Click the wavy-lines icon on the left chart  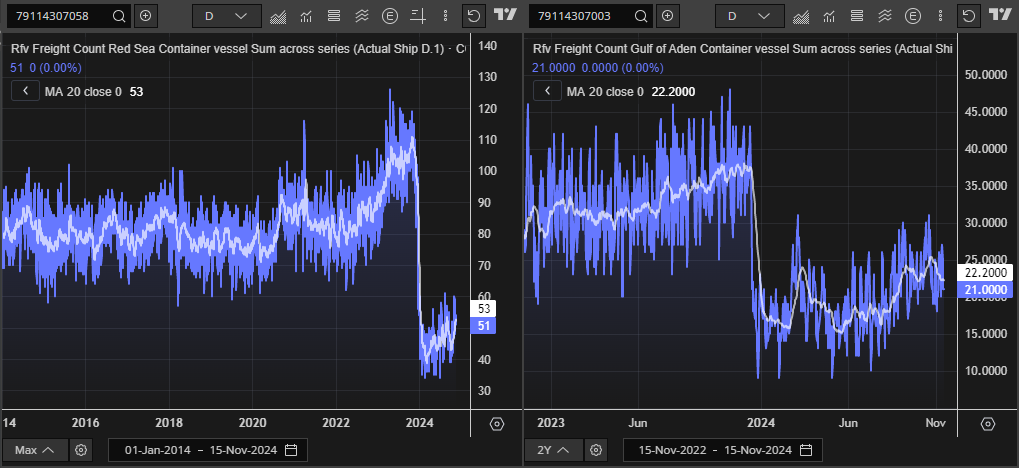362,16
